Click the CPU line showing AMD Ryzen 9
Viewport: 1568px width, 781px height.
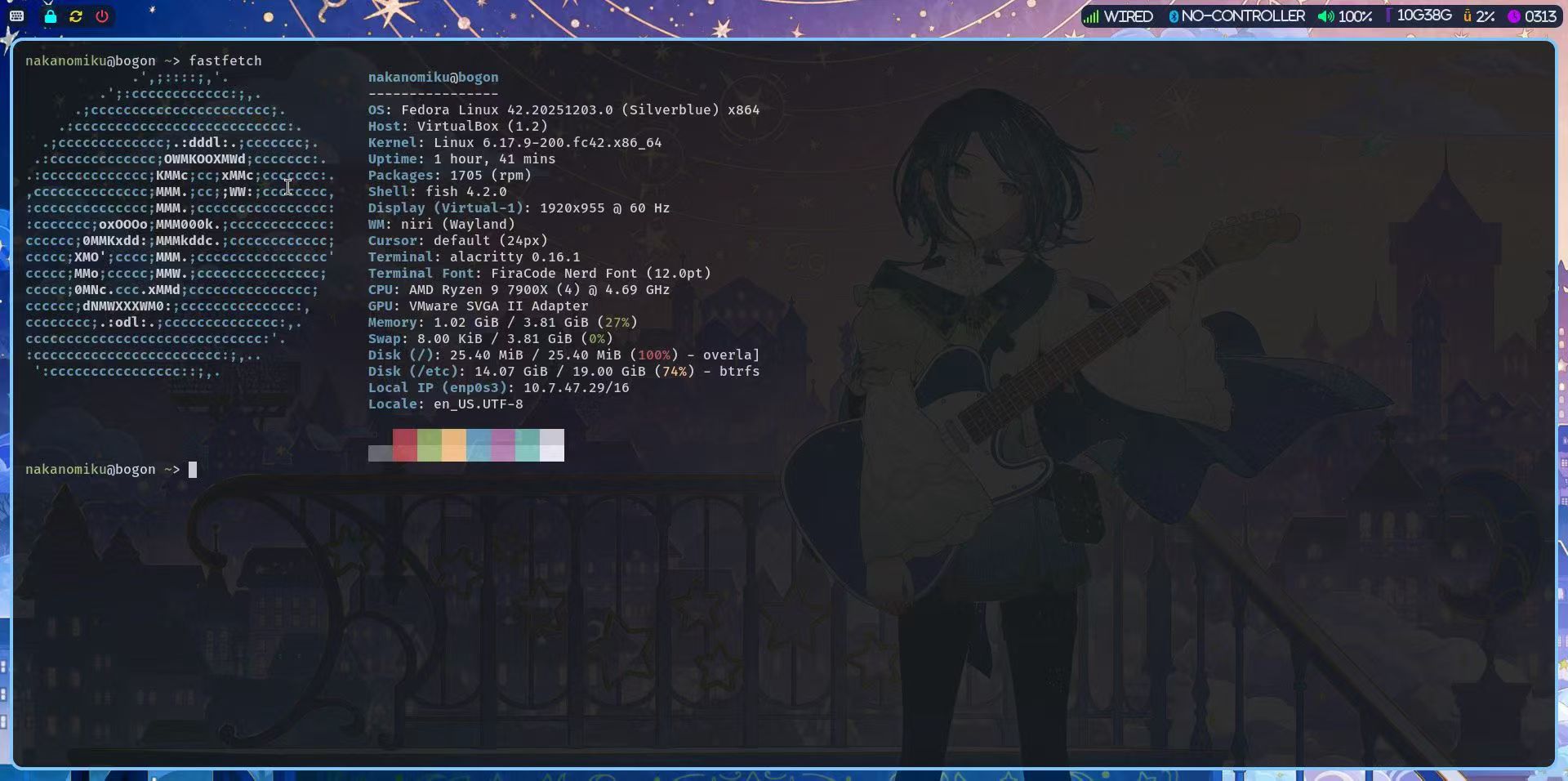519,290
